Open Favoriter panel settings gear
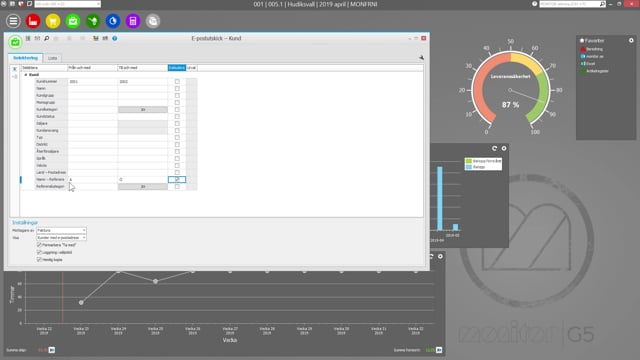The image size is (640, 360). pos(631,40)
